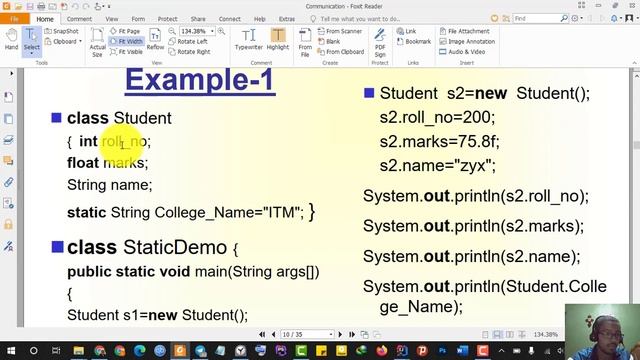The image size is (640, 360).
Task: Collapse the ribbon with the chevron
Action: coord(634,63)
